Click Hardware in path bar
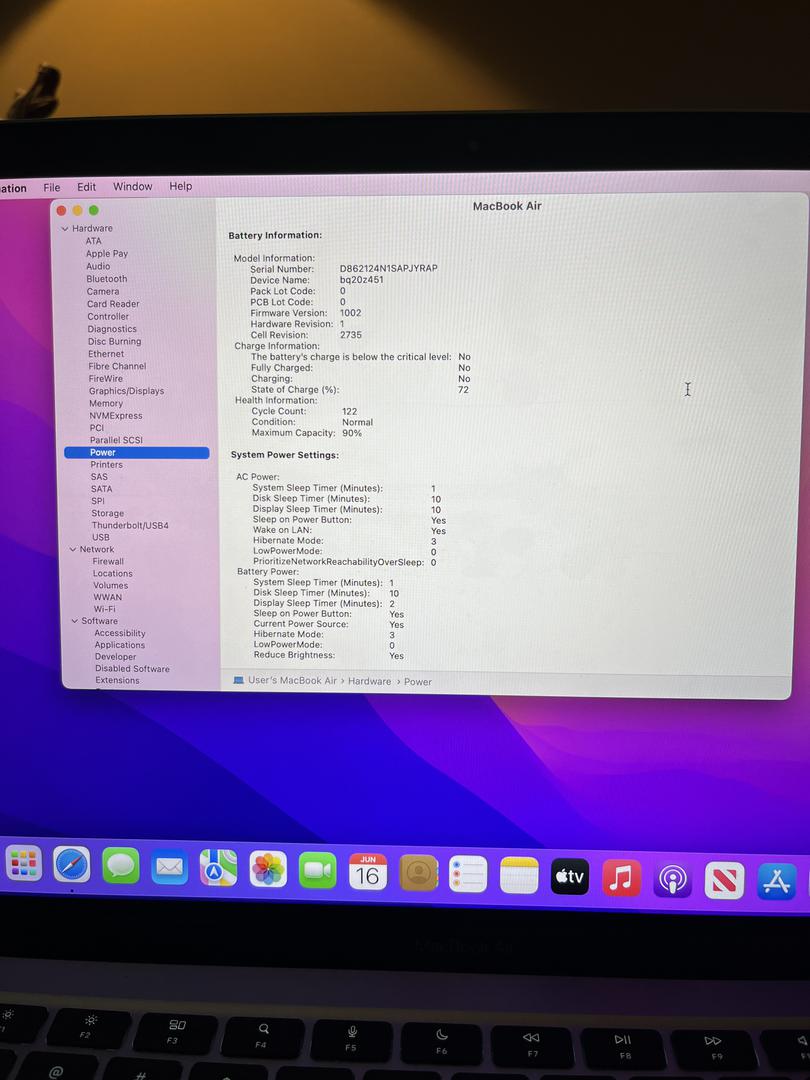This screenshot has width=810, height=1080. [x=369, y=681]
